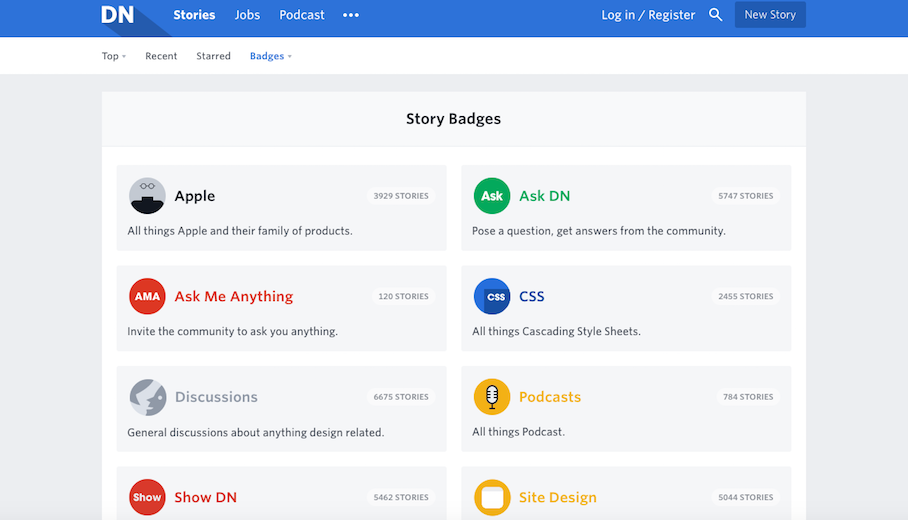The image size is (908, 520).
Task: Go to the Stories section
Action: pyautogui.click(x=194, y=15)
